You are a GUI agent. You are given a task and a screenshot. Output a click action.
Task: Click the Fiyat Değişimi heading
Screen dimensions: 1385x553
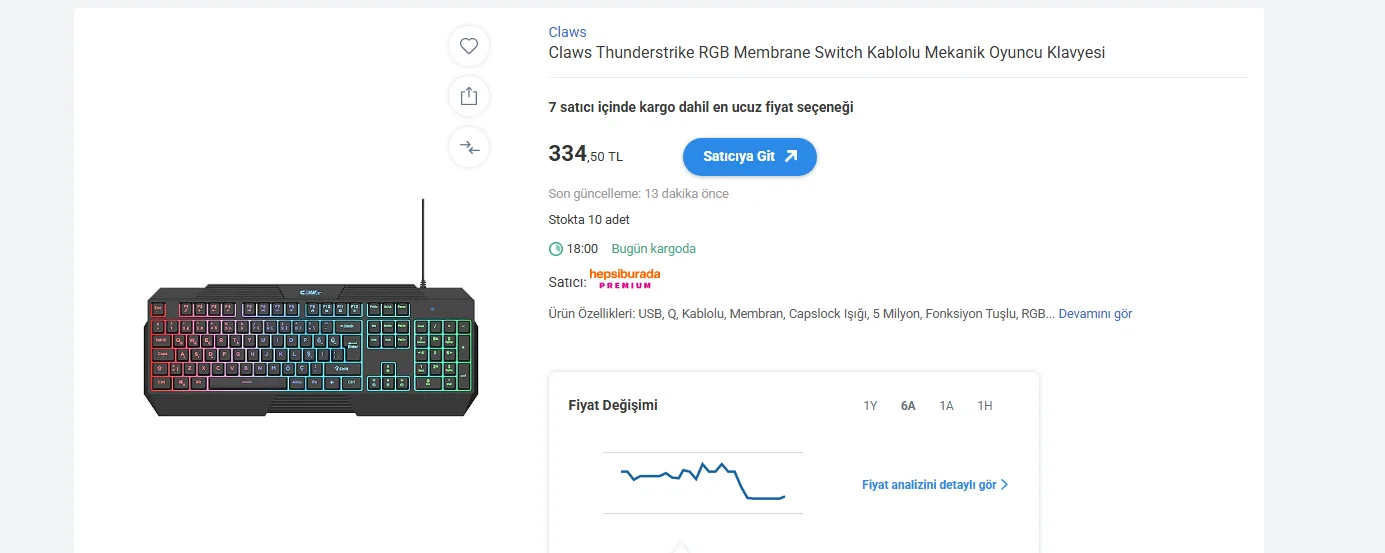(x=613, y=405)
